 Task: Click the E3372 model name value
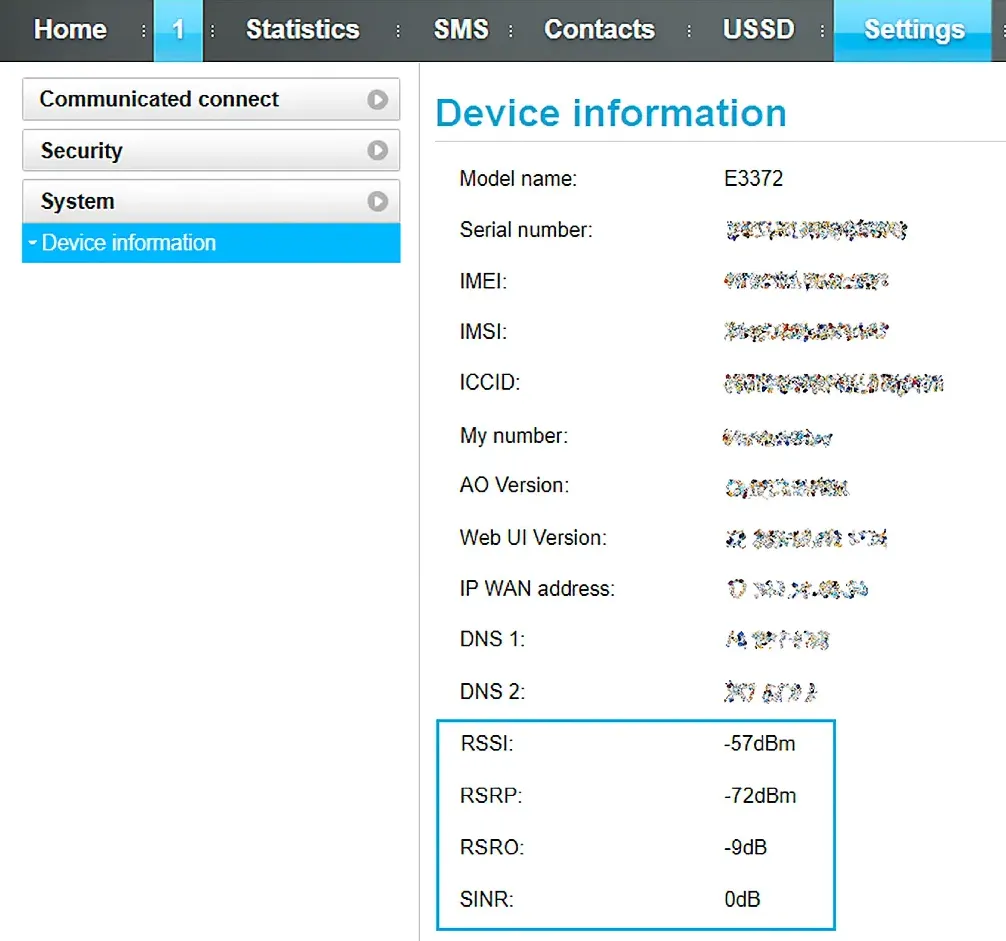[753, 179]
